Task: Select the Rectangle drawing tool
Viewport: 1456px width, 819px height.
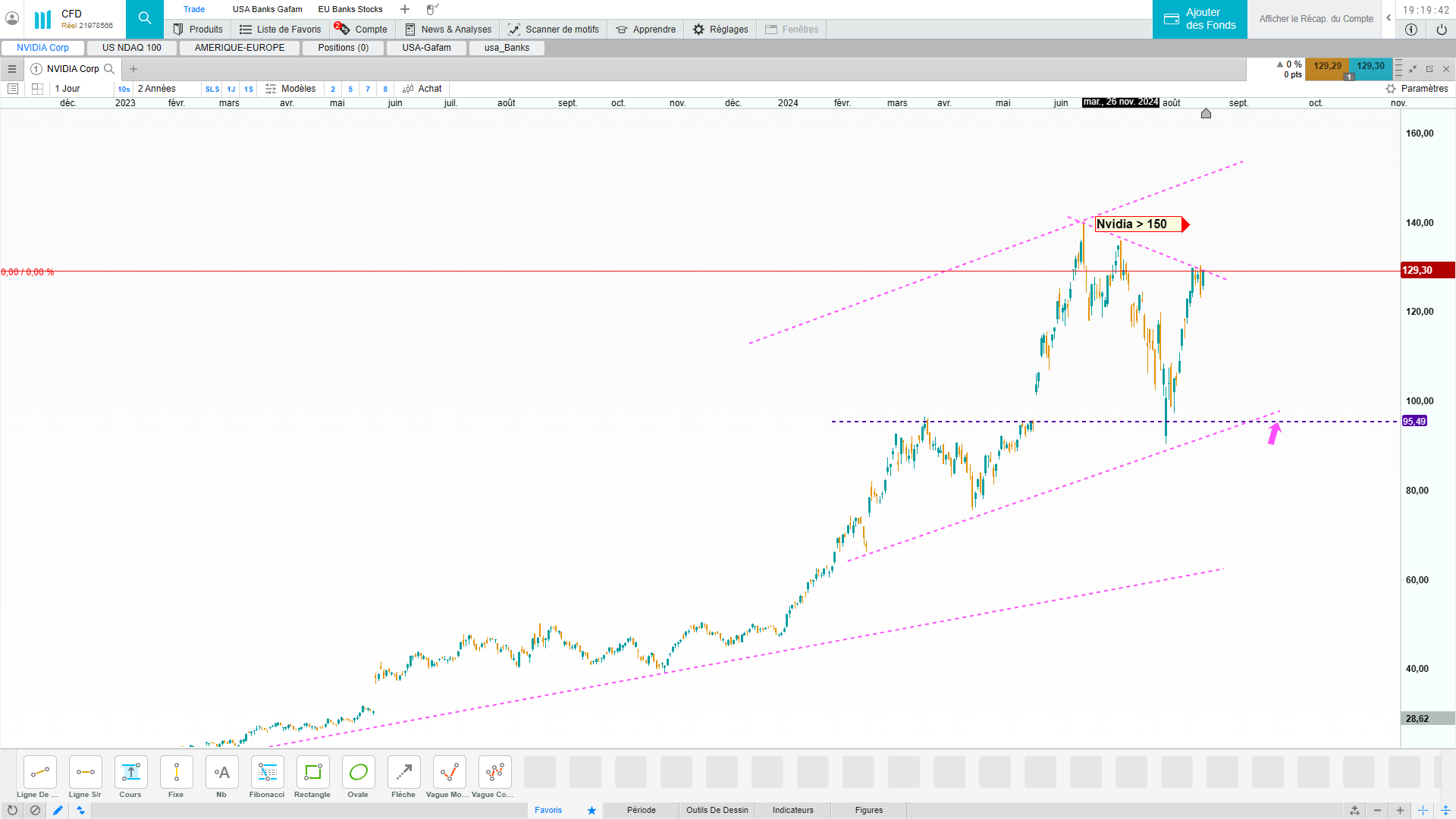Action: (312, 772)
